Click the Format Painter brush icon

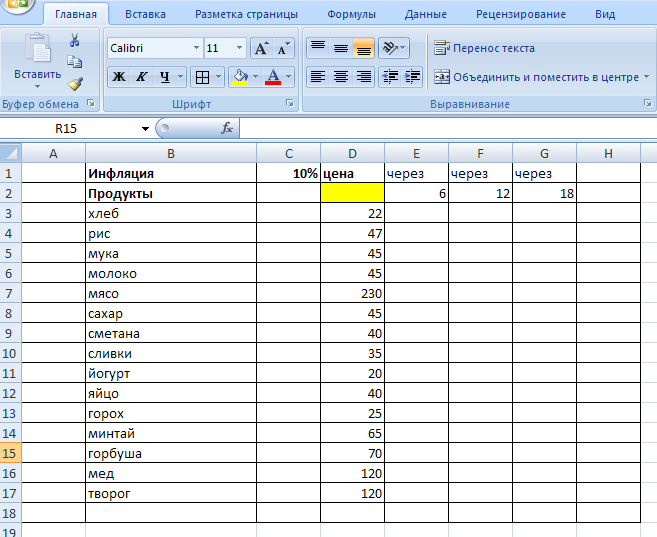click(74, 84)
